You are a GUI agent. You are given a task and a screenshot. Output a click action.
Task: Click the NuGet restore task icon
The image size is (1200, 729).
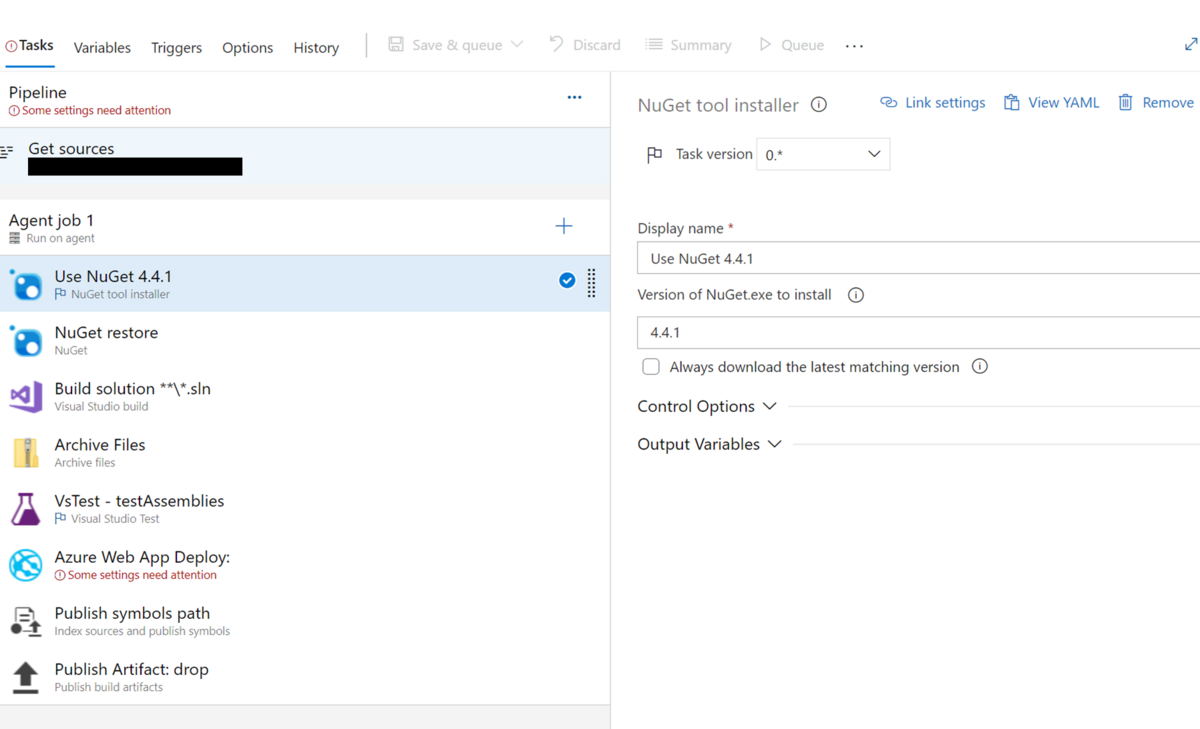pos(25,340)
